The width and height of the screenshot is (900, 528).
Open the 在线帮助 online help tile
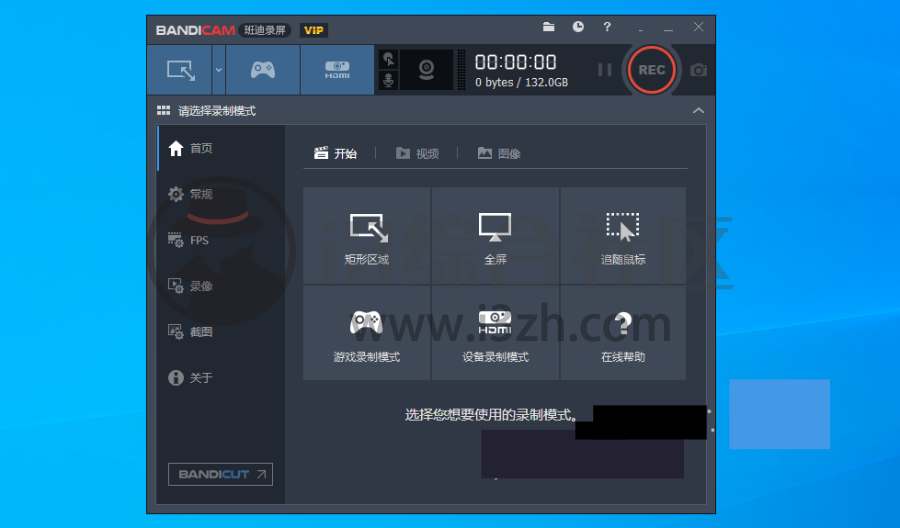pyautogui.click(x=623, y=333)
